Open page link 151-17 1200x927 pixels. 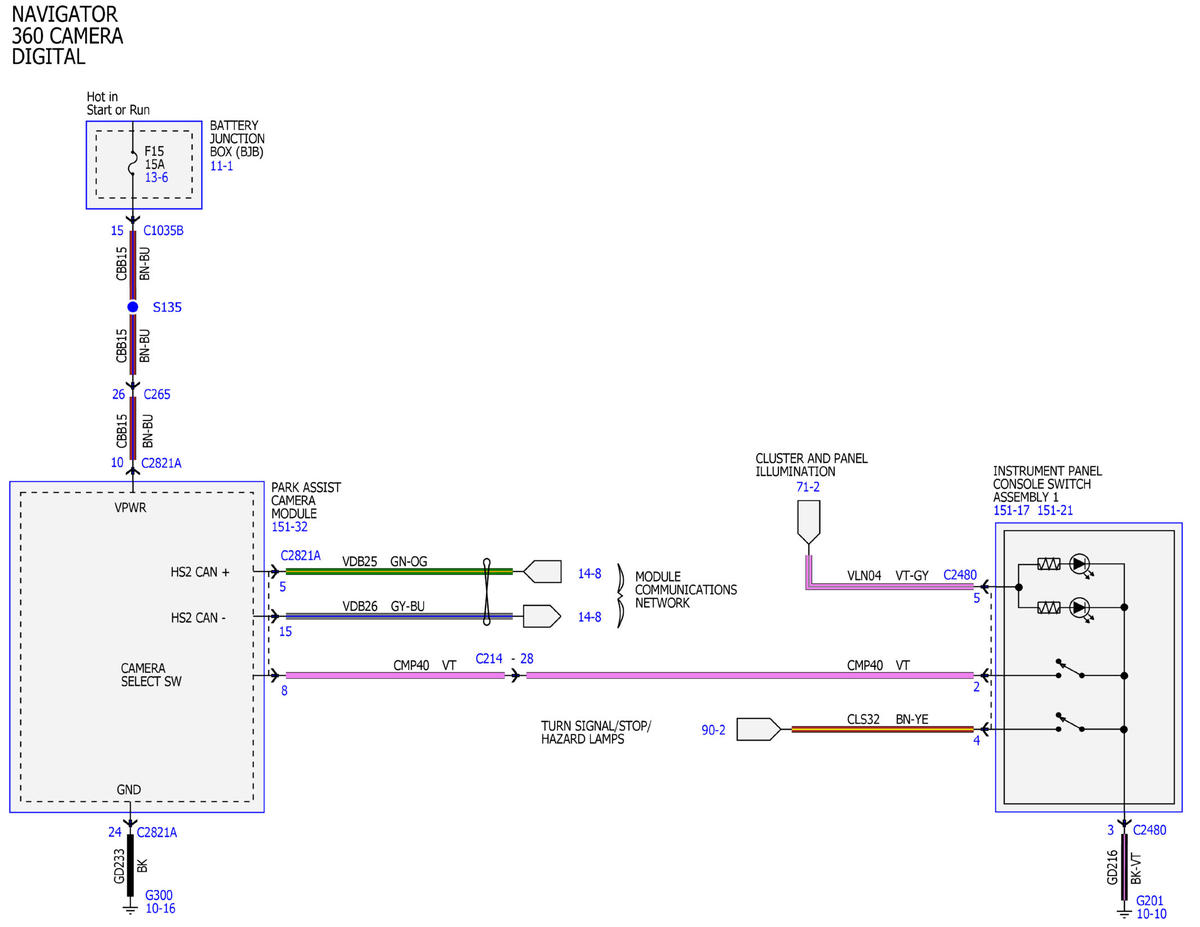[x=1012, y=511]
